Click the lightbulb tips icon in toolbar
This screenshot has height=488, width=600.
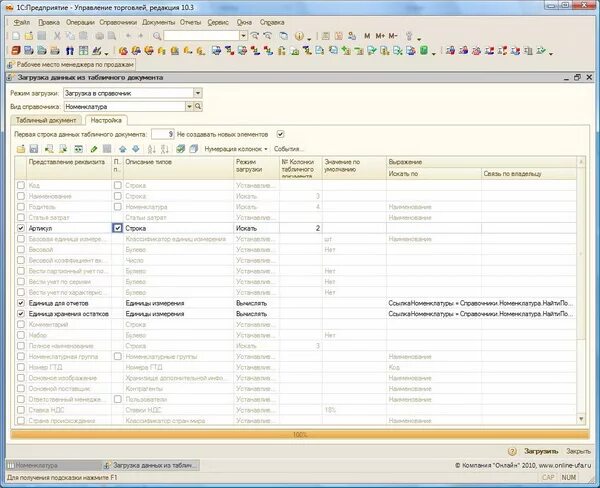(x=409, y=36)
